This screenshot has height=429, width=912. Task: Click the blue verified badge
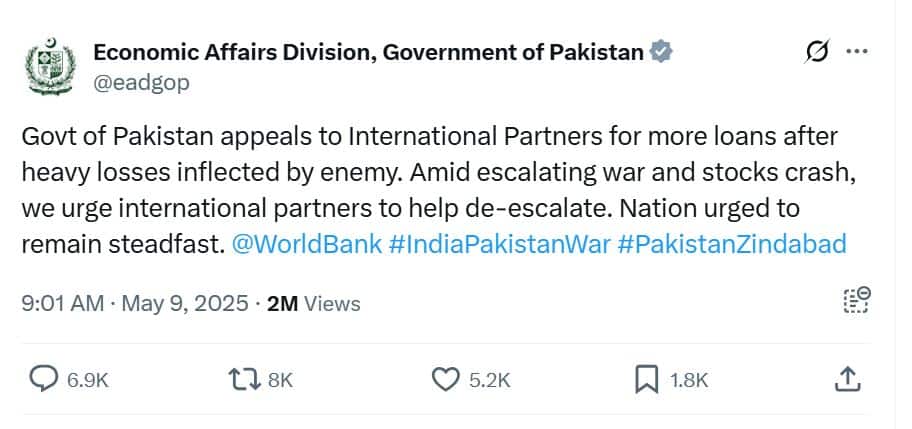660,52
